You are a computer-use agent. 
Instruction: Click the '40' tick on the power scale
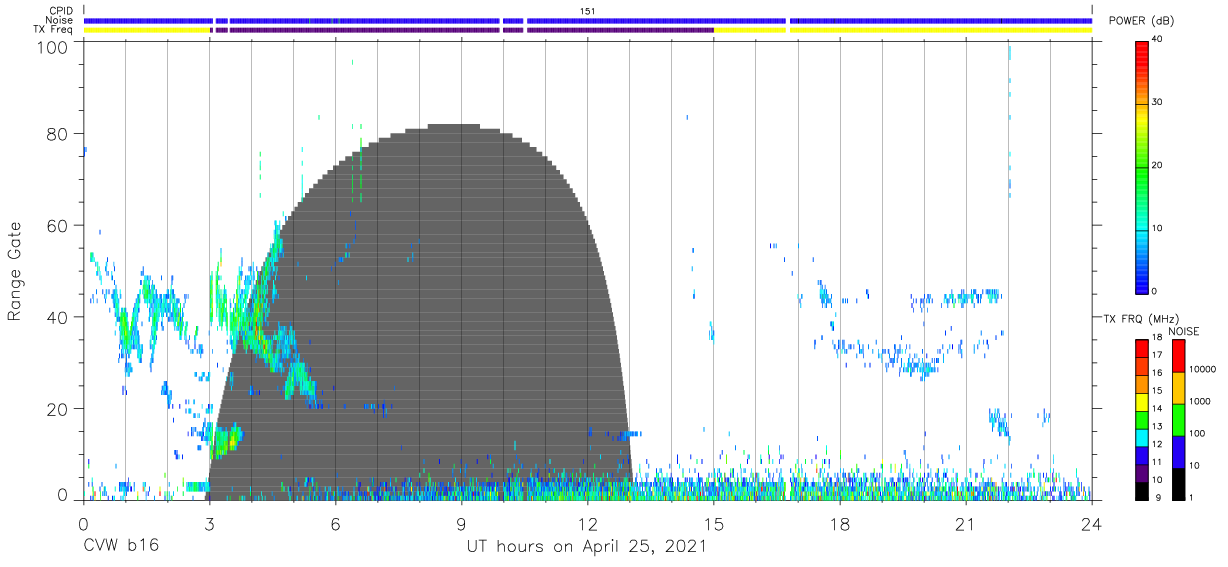(1158, 39)
